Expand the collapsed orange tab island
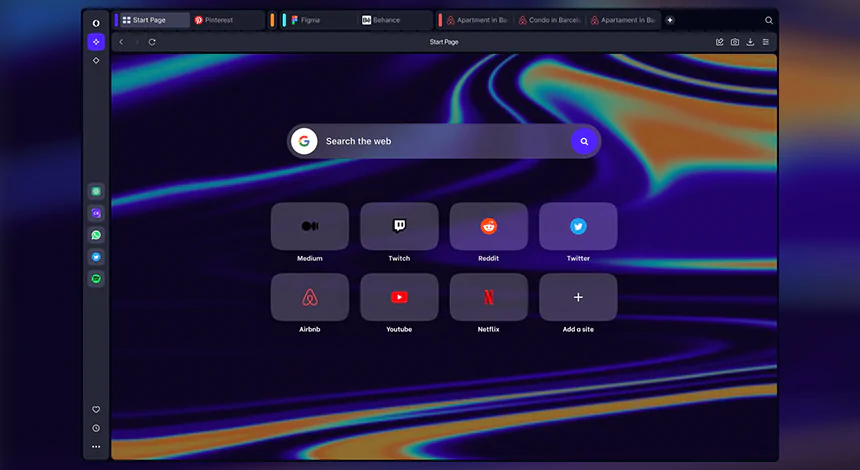Screen dimensions: 860x470 click(272, 20)
